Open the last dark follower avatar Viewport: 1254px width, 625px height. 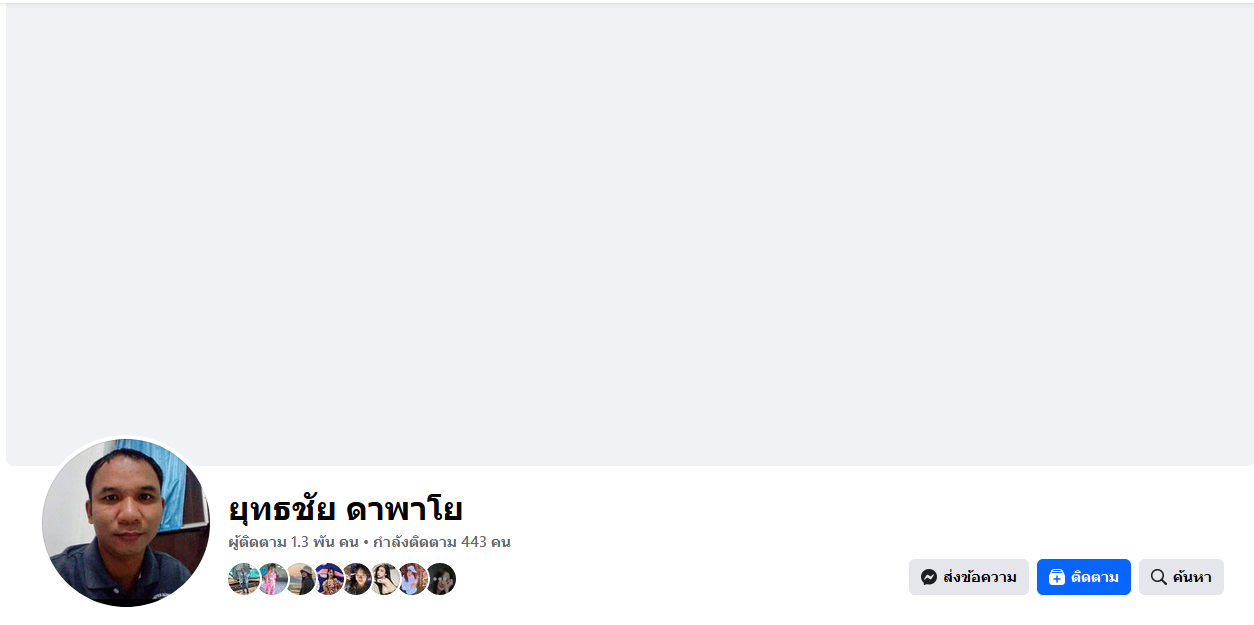click(x=442, y=579)
